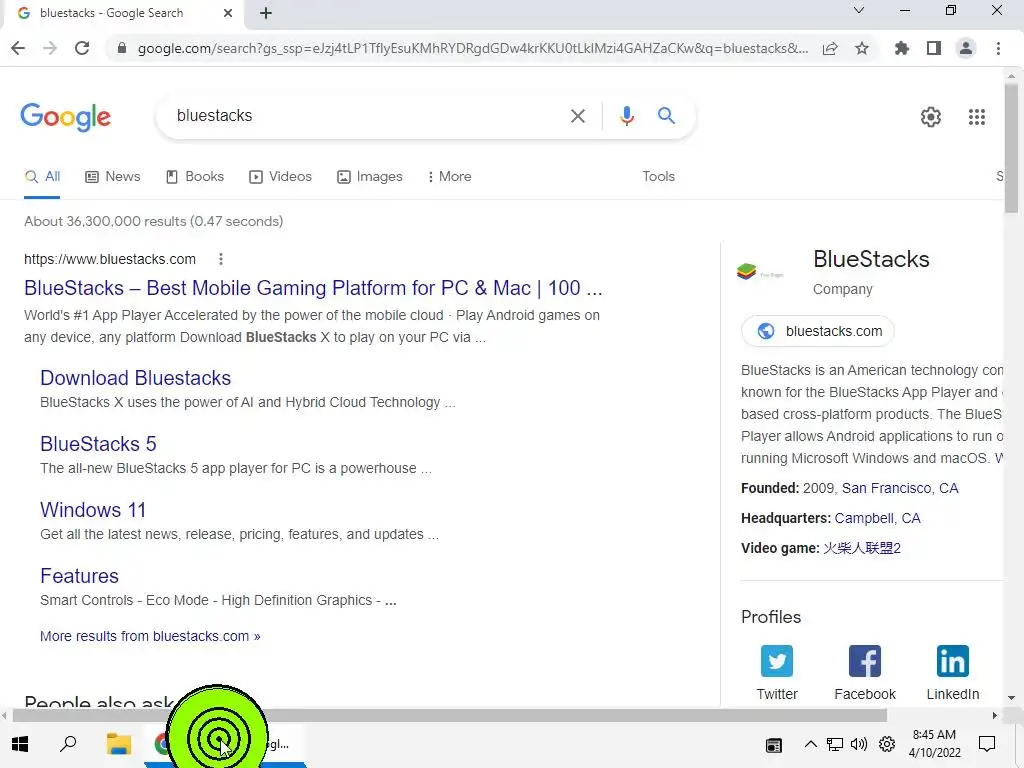Submit search with magnifier icon

tap(666, 116)
